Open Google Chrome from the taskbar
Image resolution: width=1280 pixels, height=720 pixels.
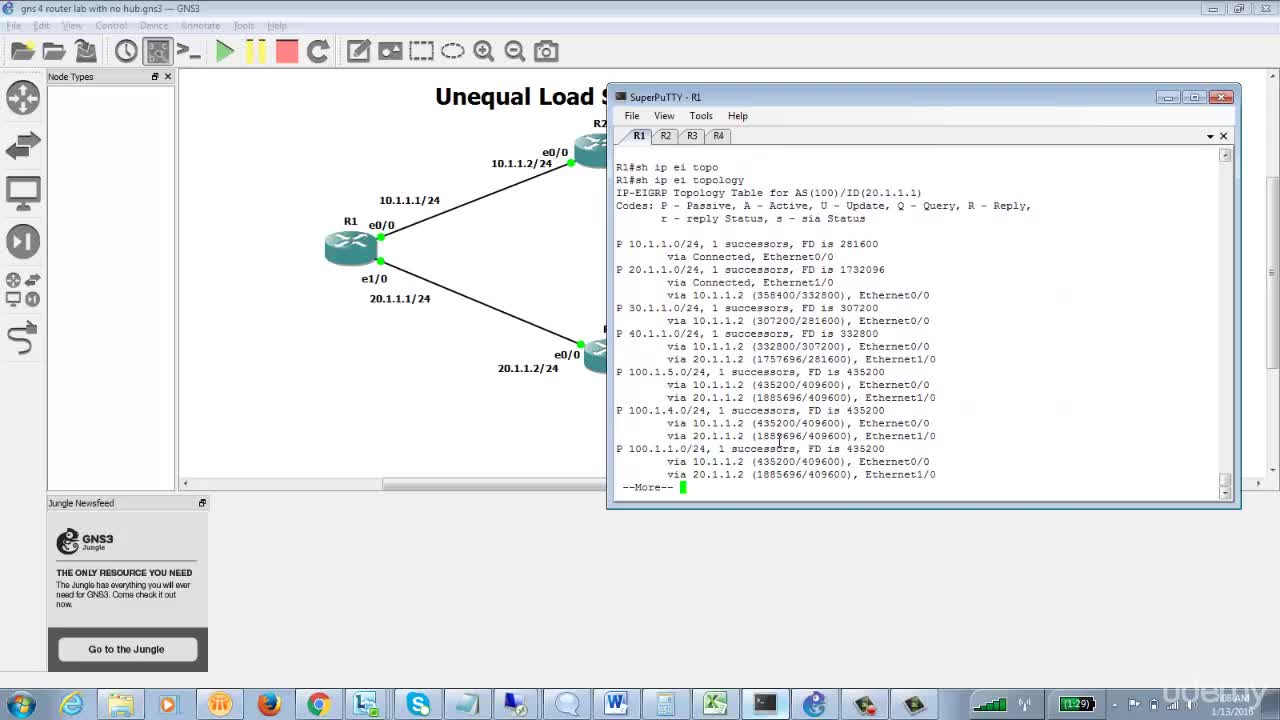pos(318,705)
